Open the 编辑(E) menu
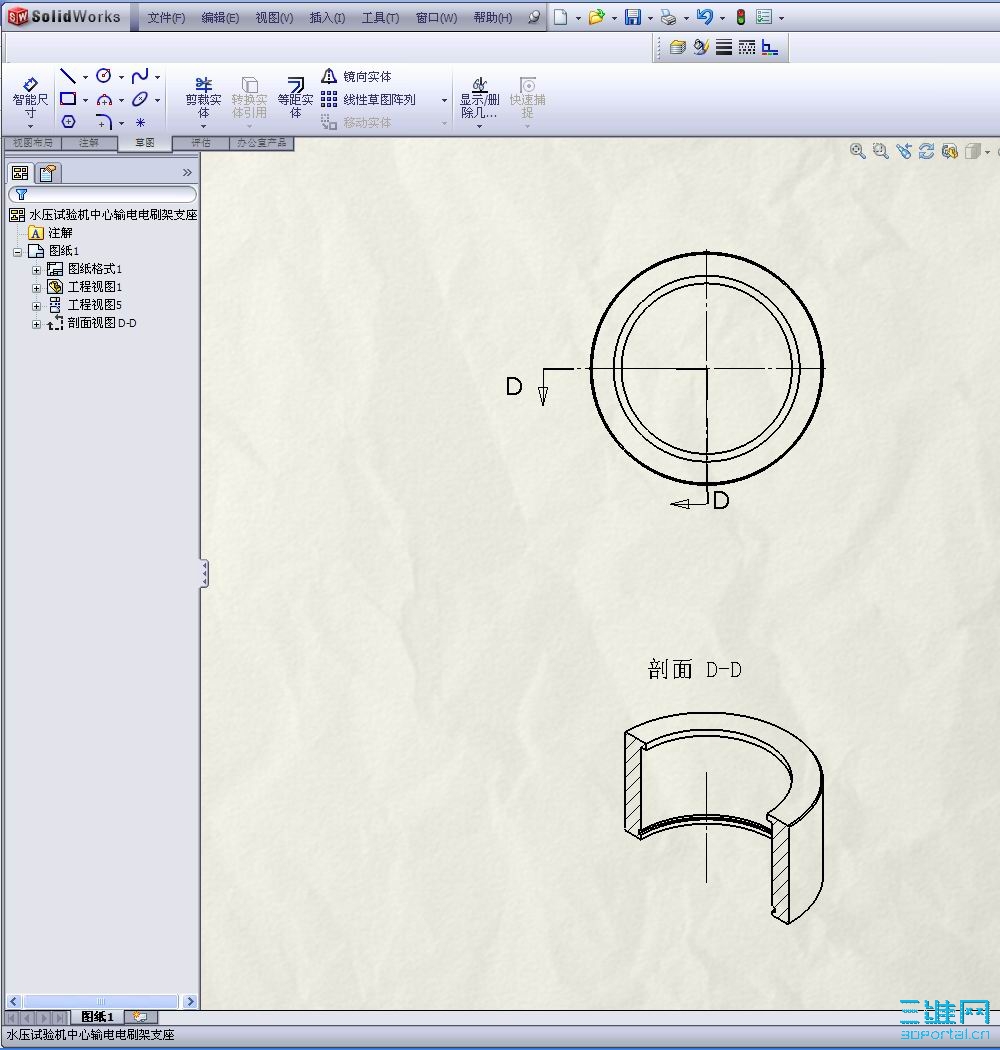This screenshot has height=1050, width=1000. click(220, 17)
